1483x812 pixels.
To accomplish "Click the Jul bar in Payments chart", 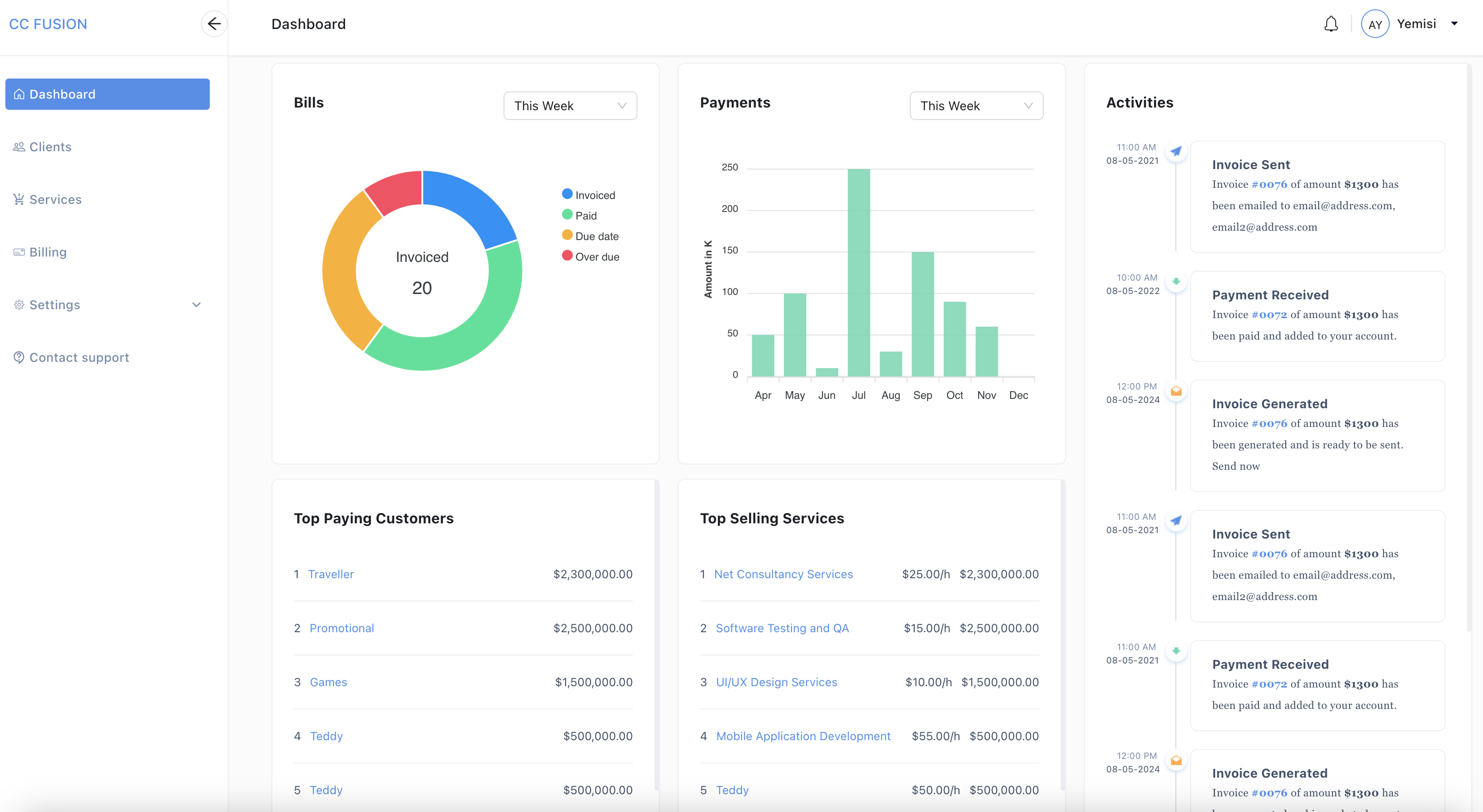I will pyautogui.click(x=858, y=273).
